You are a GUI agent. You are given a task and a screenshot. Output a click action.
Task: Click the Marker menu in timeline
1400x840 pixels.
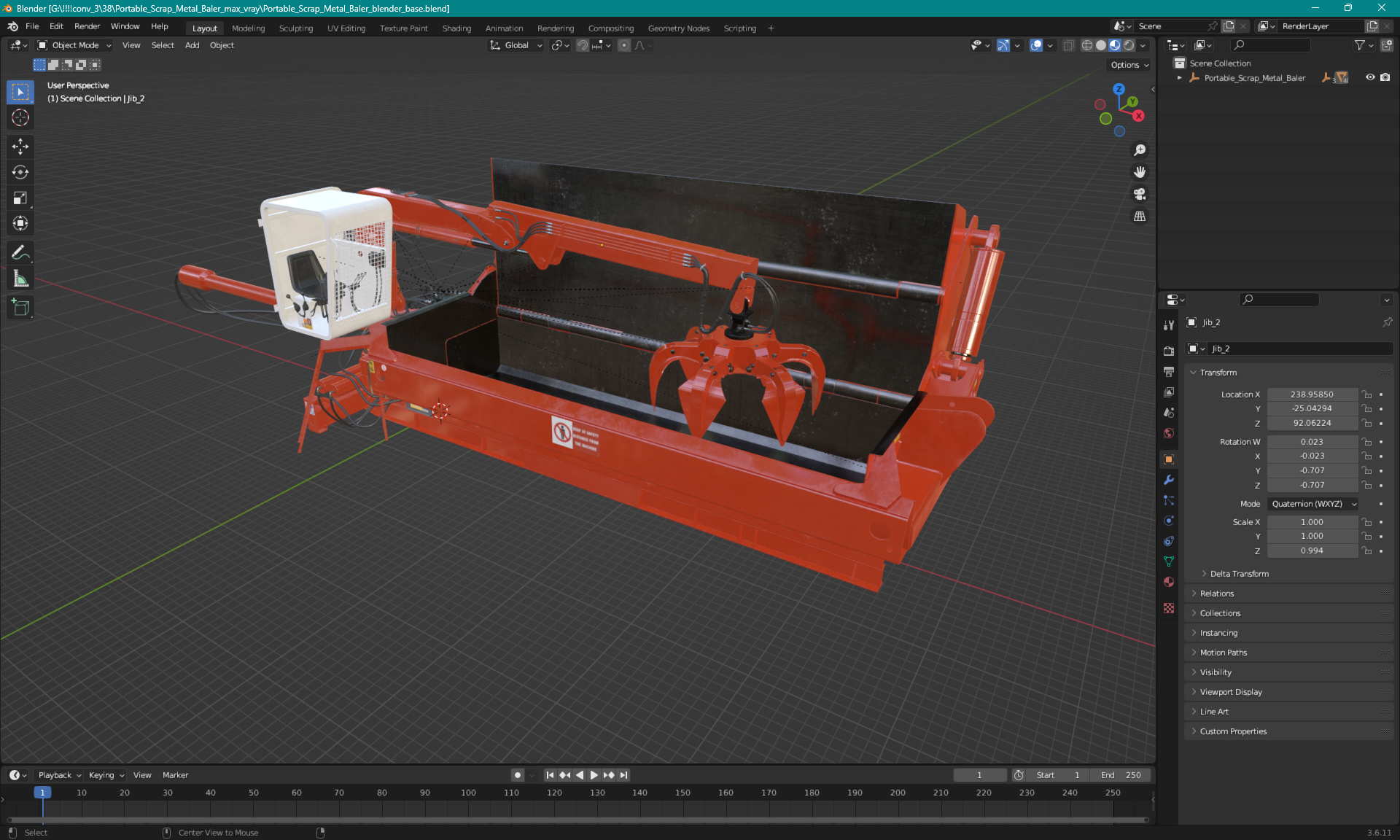coord(175,775)
